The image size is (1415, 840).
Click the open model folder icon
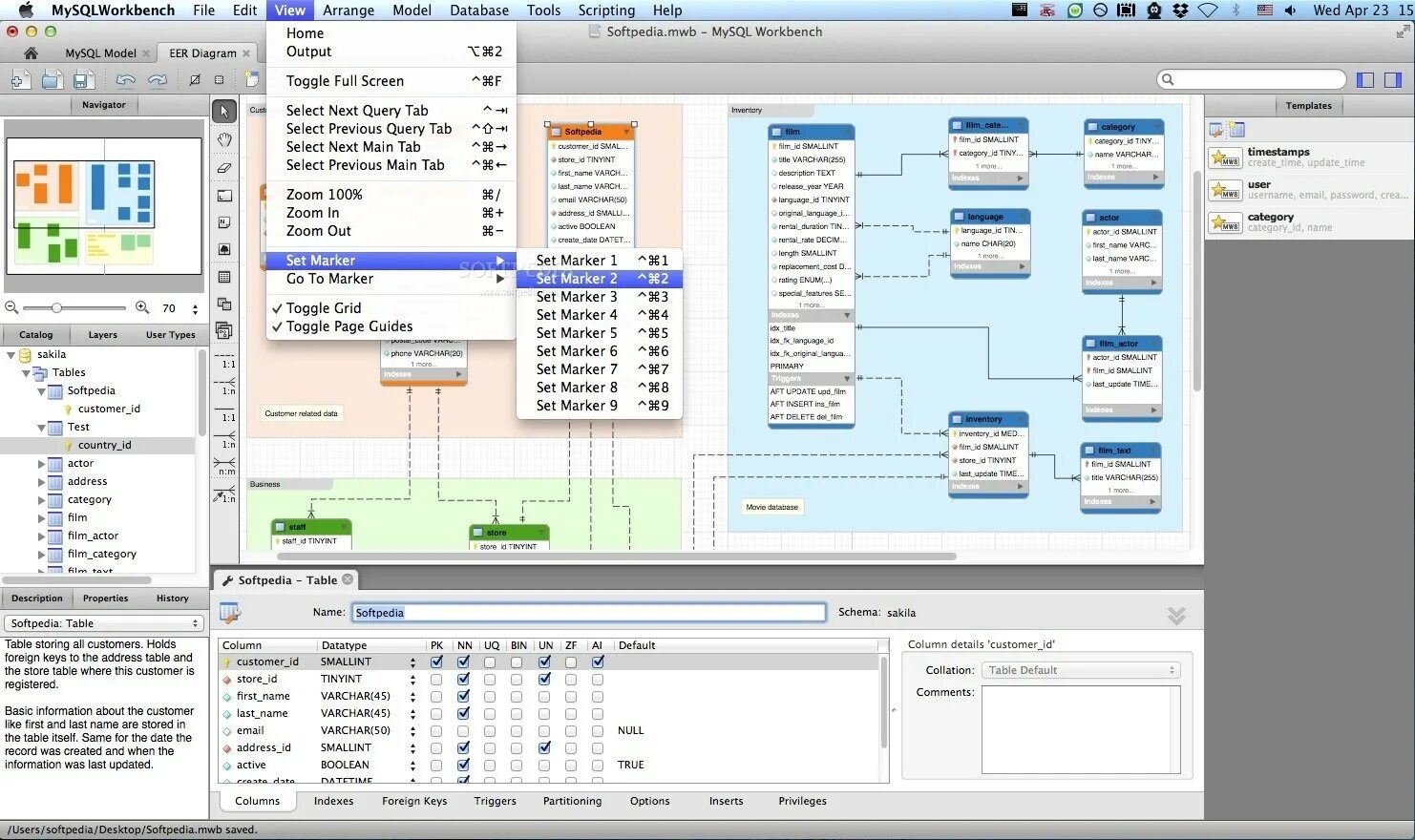coord(52,80)
